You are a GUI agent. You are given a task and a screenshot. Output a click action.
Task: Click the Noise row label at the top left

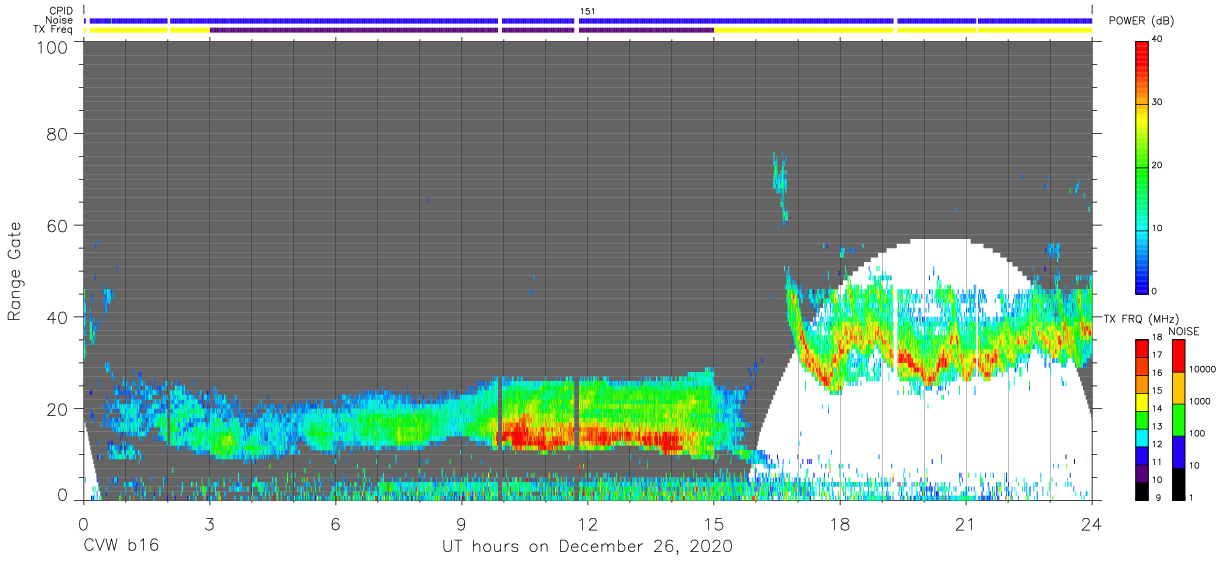[x=61, y=20]
